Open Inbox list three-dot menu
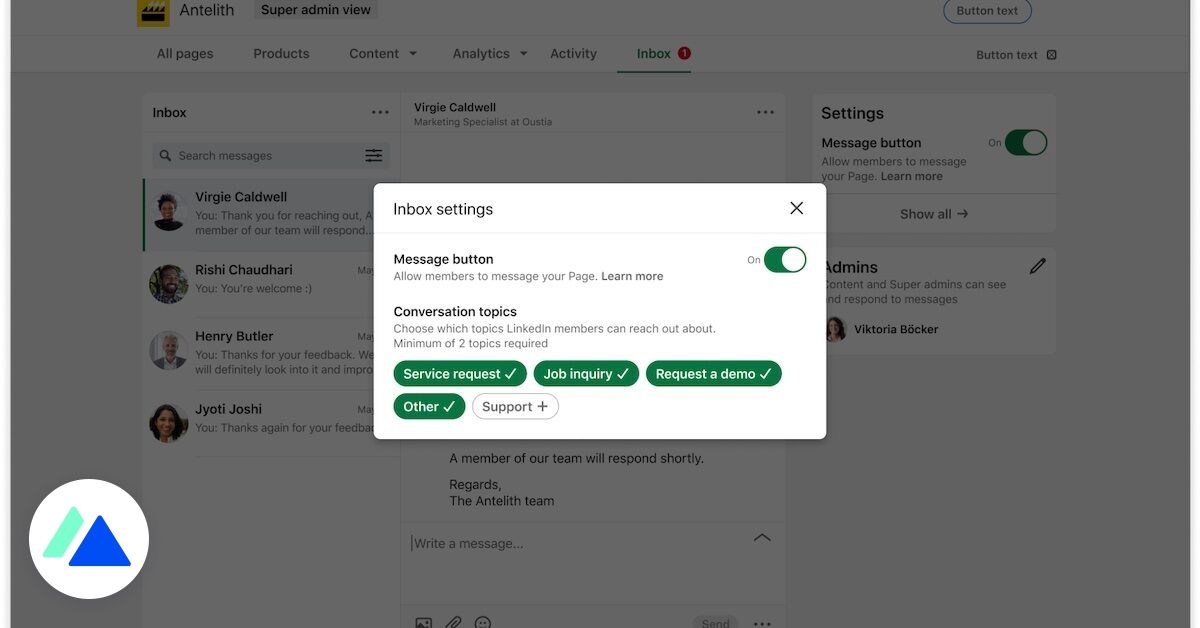This screenshot has width=1200, height=628. [x=380, y=113]
